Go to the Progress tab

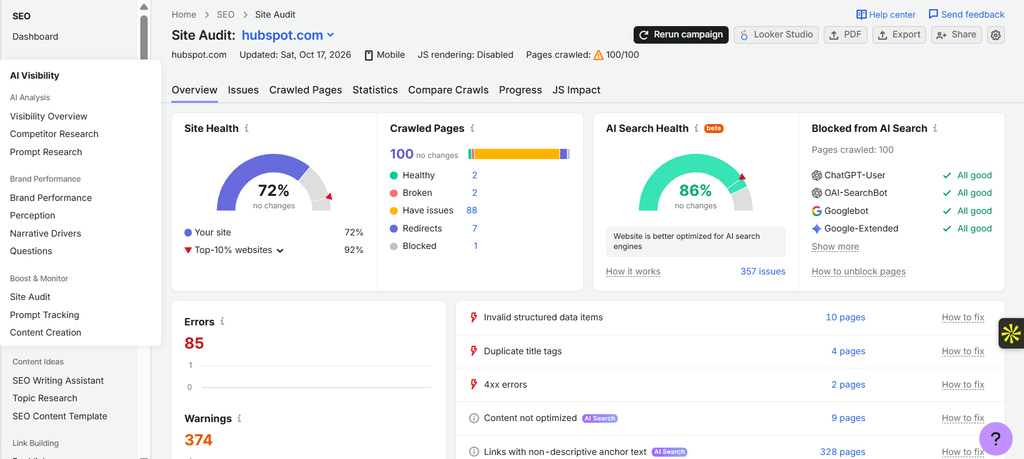[x=520, y=90]
